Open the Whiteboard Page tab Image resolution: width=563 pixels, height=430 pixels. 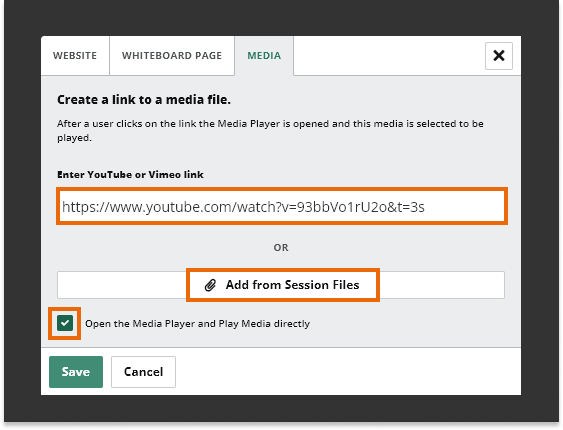point(172,56)
